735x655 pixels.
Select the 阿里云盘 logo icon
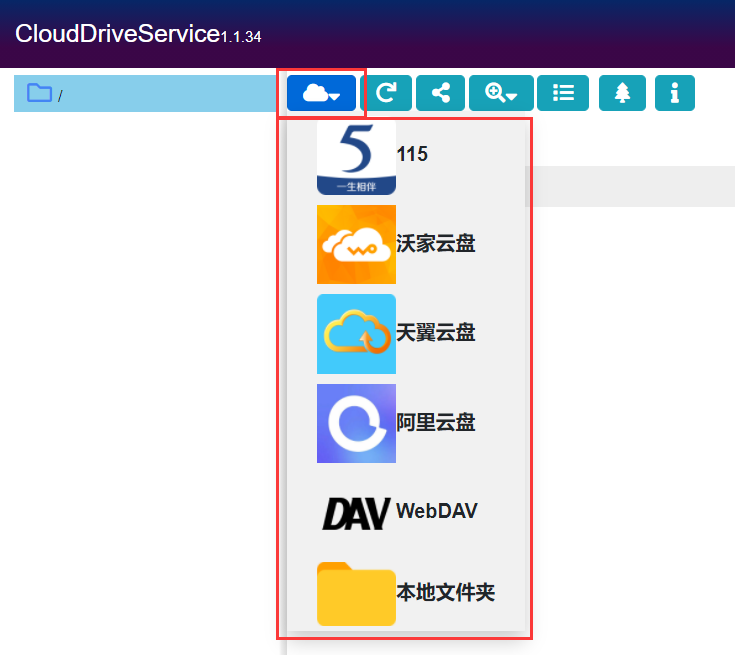pos(356,423)
